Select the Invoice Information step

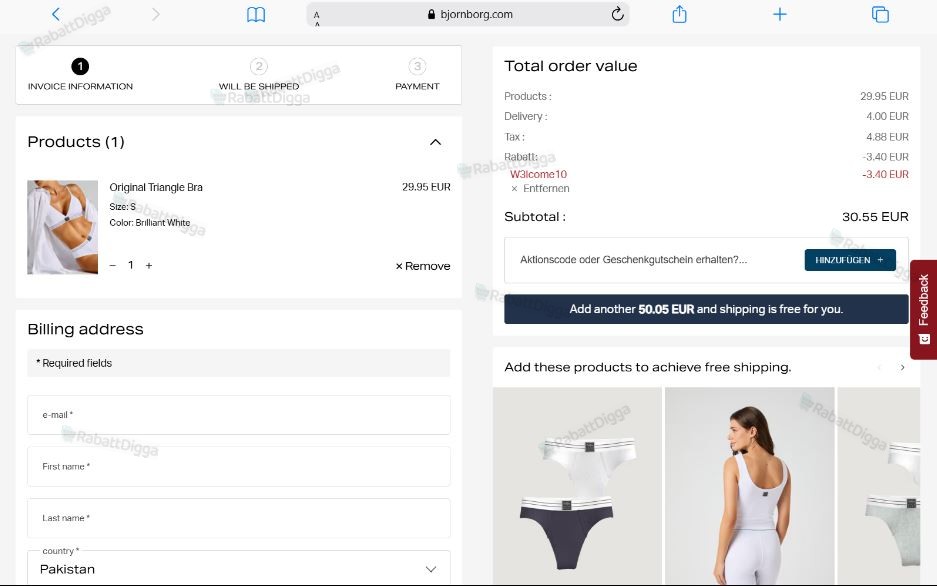[80, 75]
